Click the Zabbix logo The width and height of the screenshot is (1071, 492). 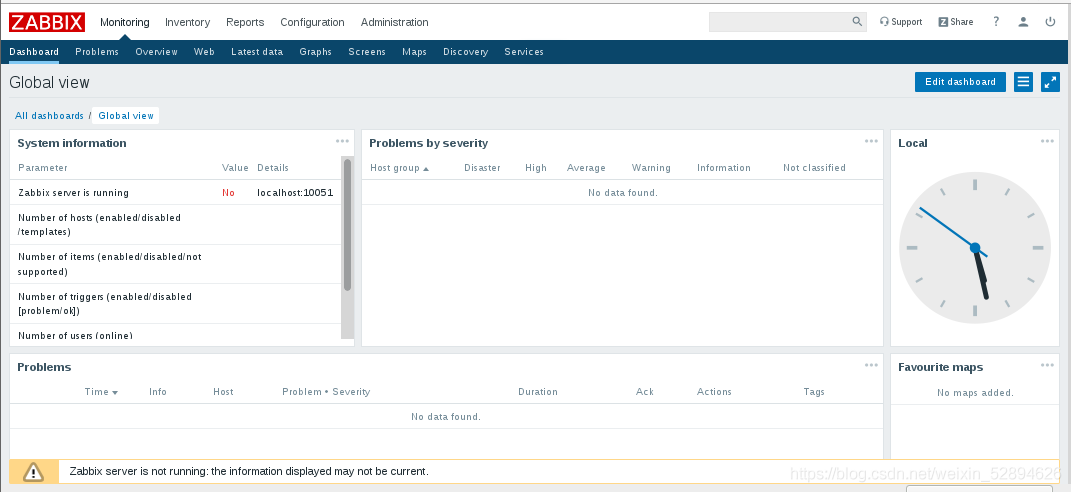coord(47,22)
